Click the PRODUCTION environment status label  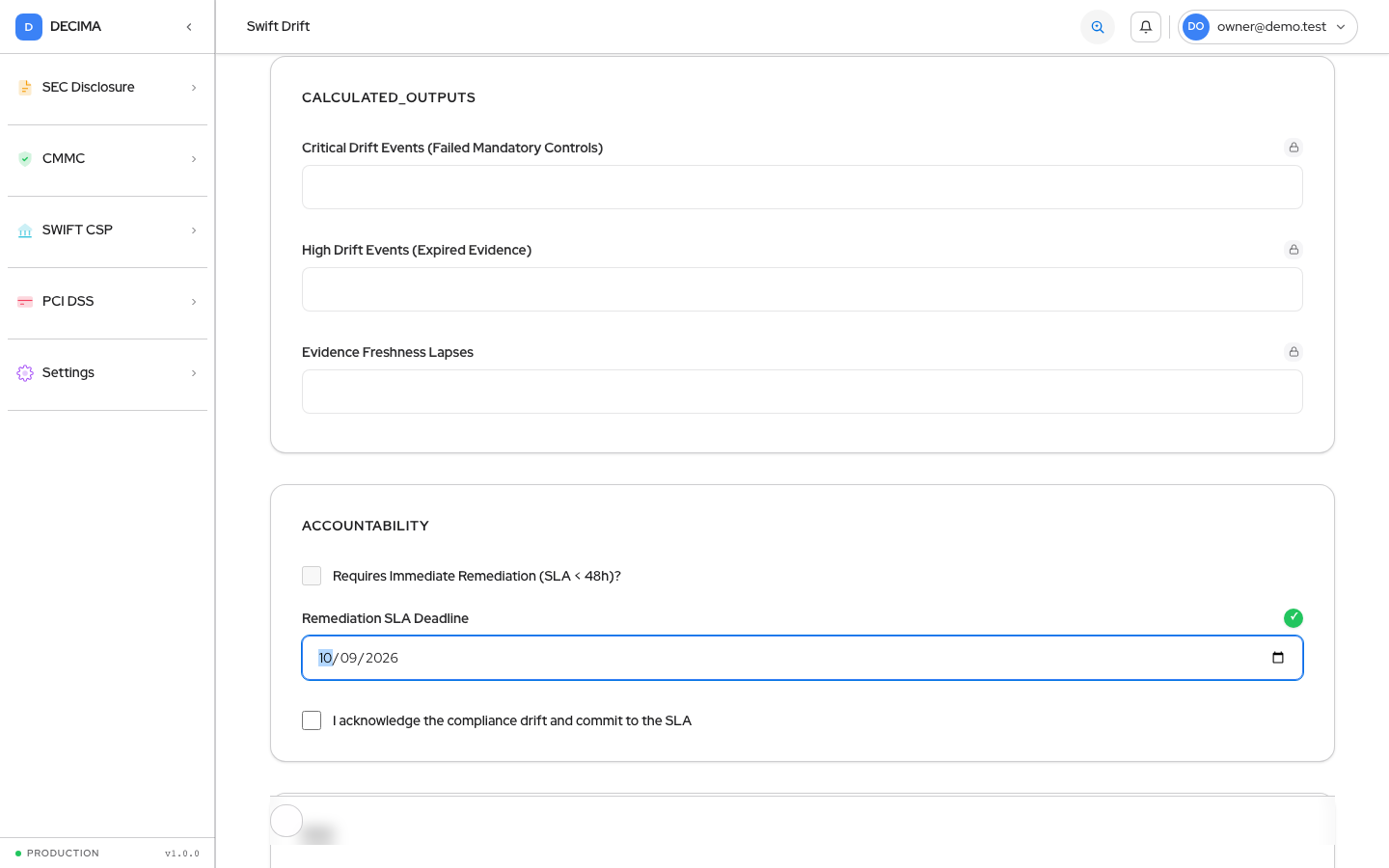pos(63,854)
